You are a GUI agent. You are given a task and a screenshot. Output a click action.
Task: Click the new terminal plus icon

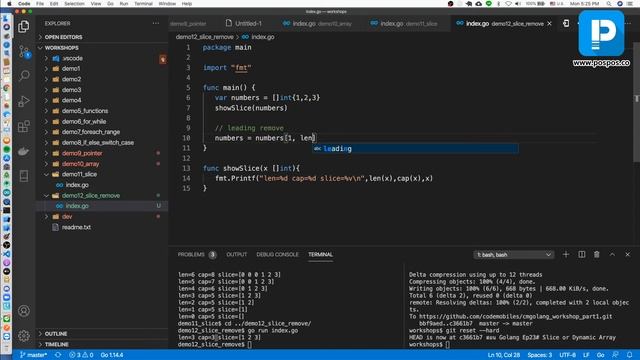click(566, 255)
